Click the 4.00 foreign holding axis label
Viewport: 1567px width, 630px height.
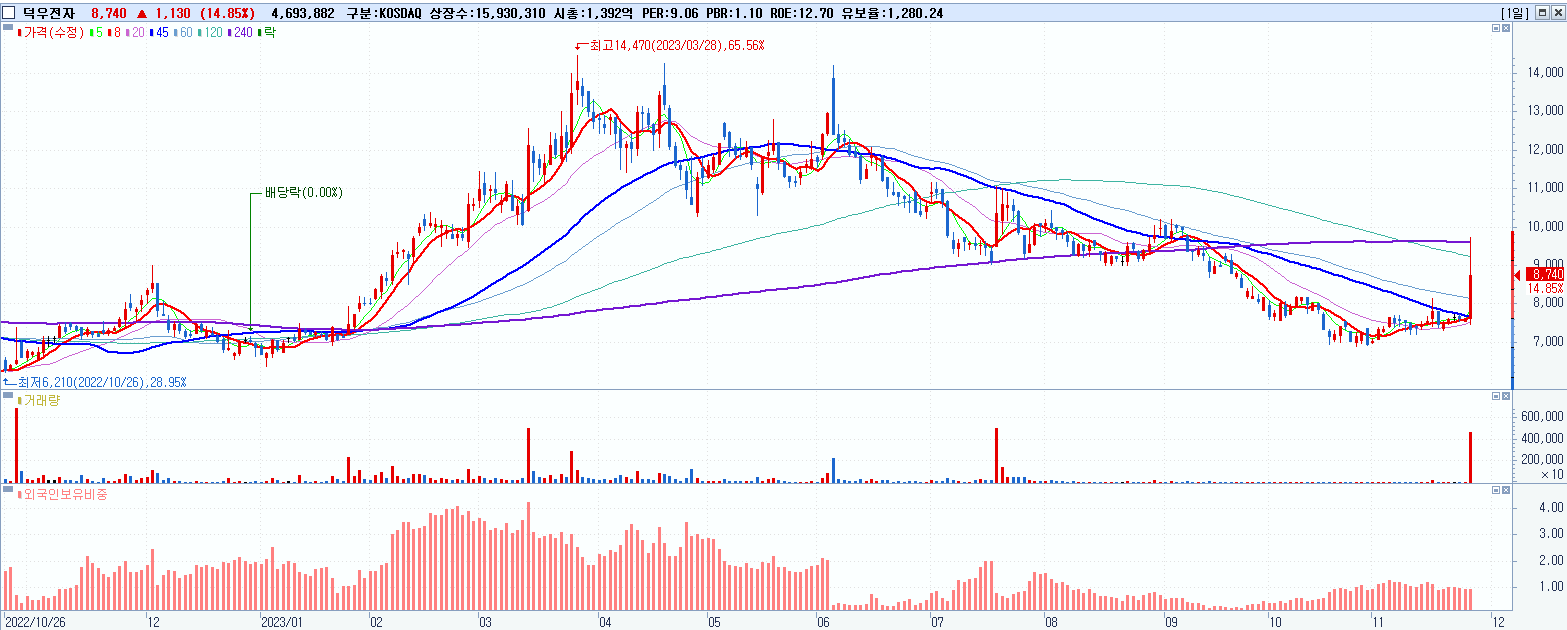1551,508
